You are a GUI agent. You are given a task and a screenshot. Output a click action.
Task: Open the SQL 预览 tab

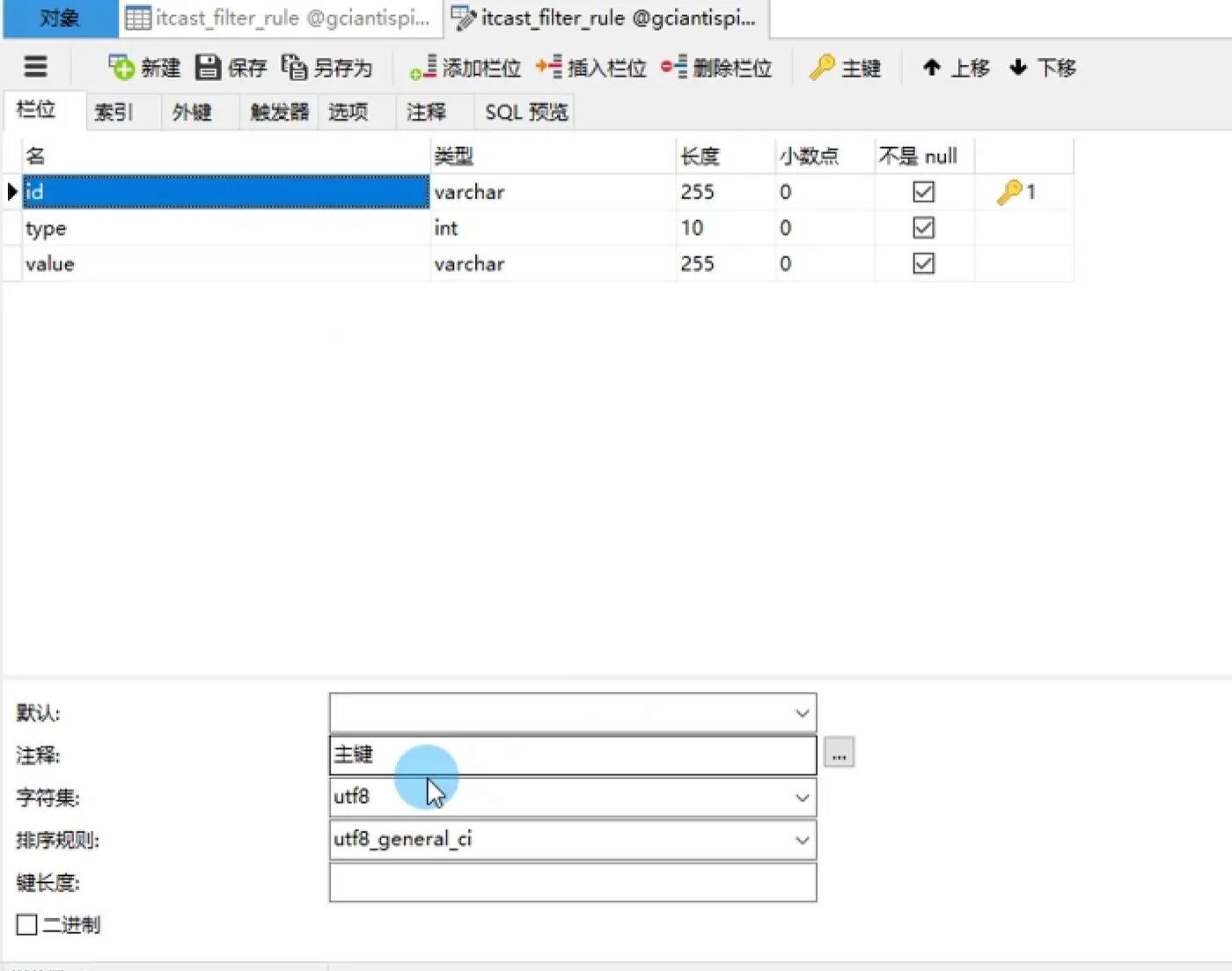coord(526,112)
